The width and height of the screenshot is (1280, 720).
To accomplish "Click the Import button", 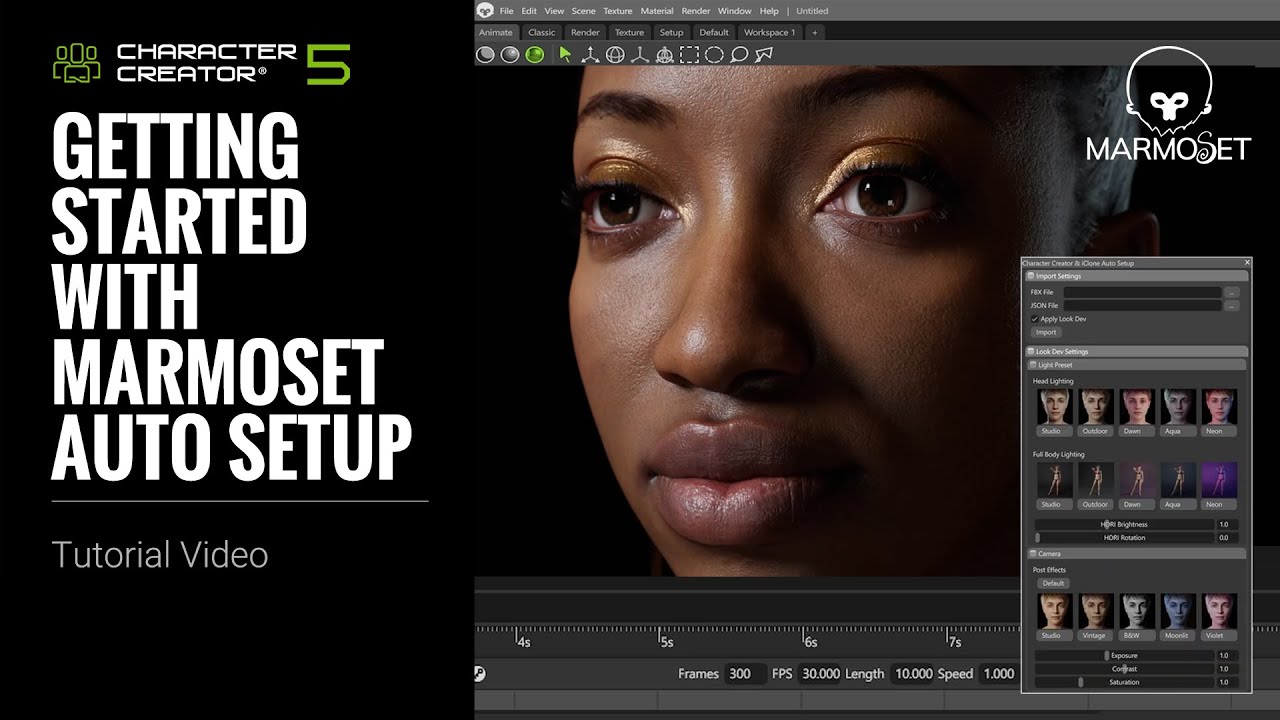I will (x=1046, y=332).
